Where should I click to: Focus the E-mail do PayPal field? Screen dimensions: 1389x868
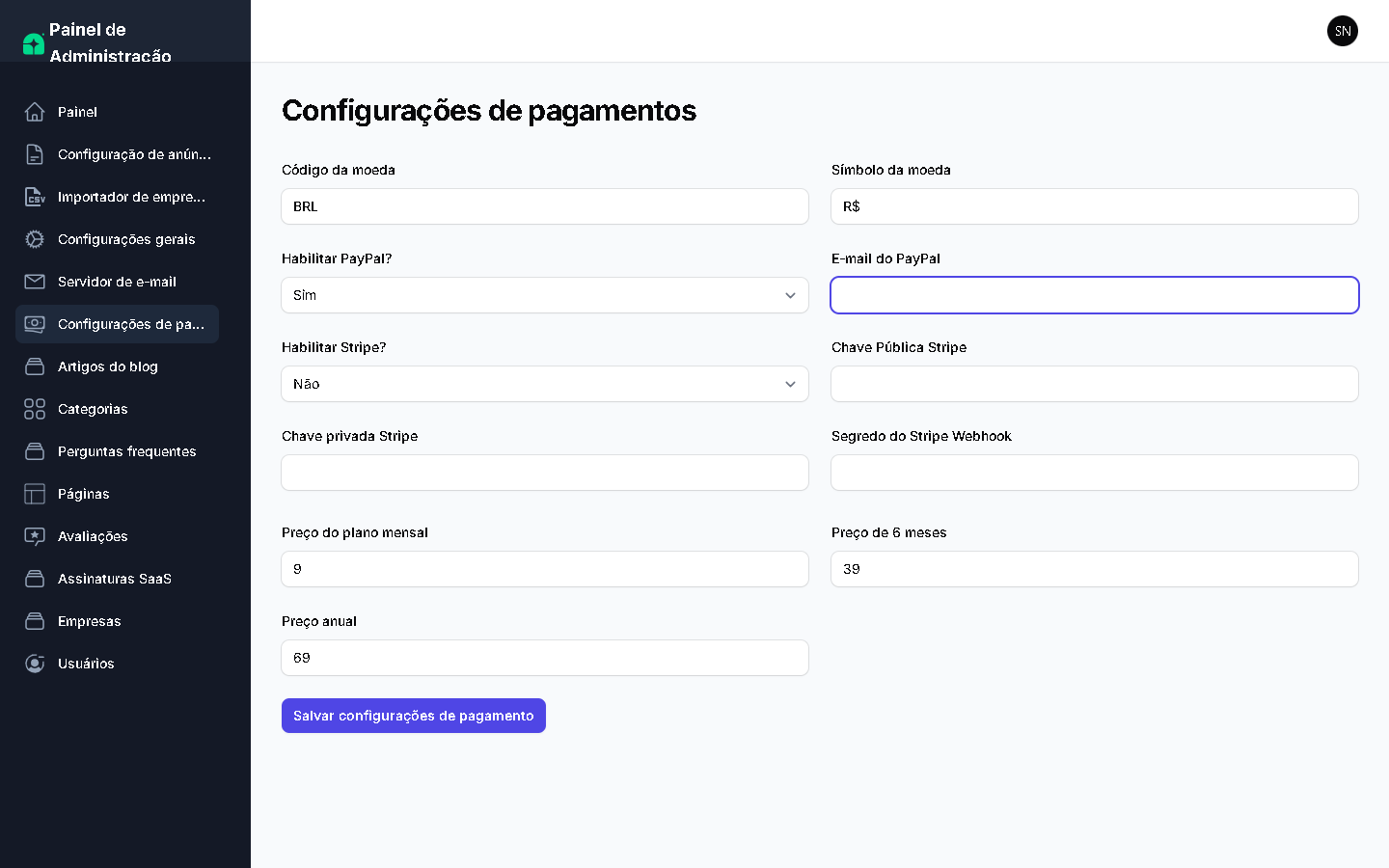tap(1095, 295)
